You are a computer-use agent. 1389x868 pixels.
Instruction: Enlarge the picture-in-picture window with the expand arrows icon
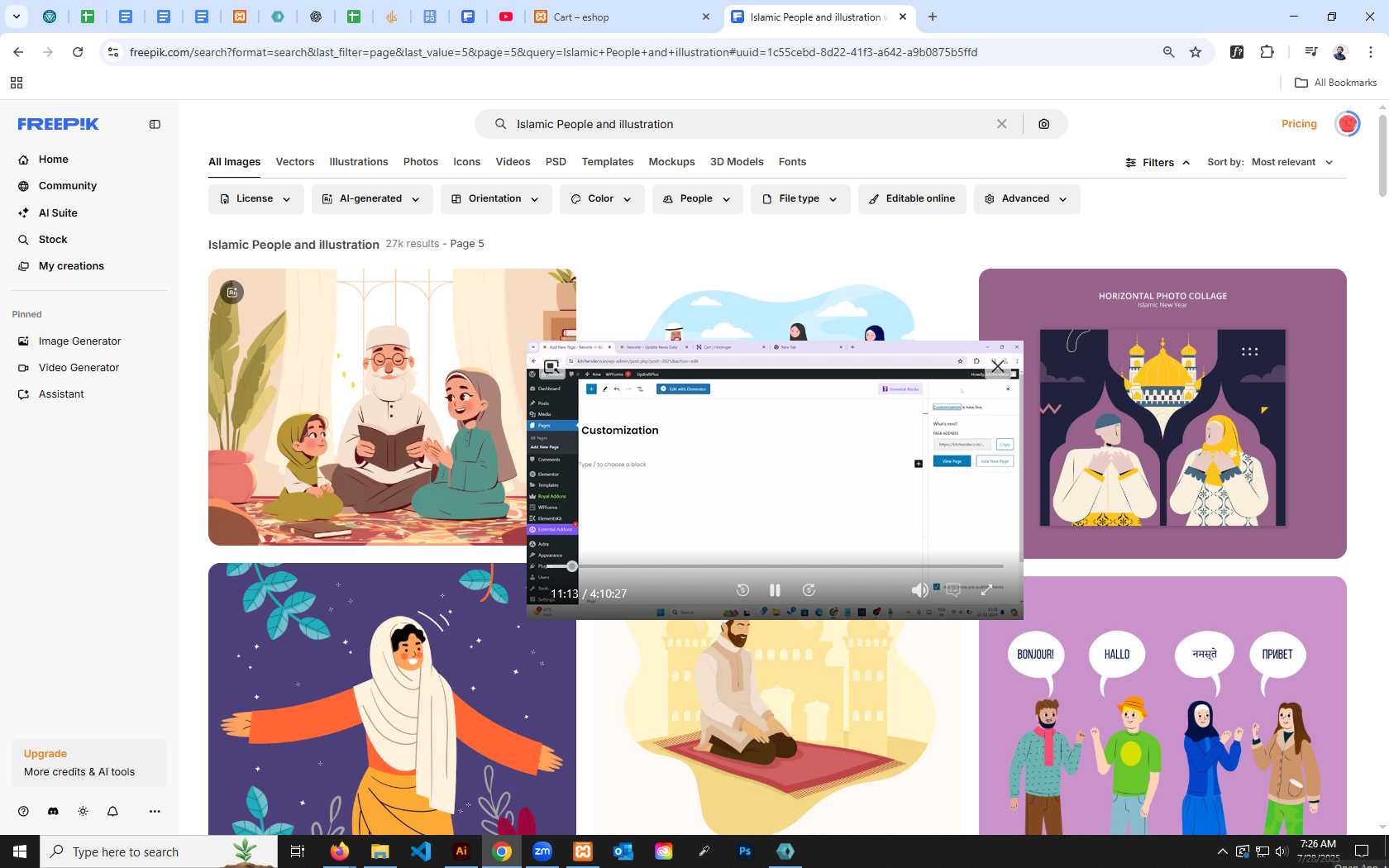tap(986, 590)
